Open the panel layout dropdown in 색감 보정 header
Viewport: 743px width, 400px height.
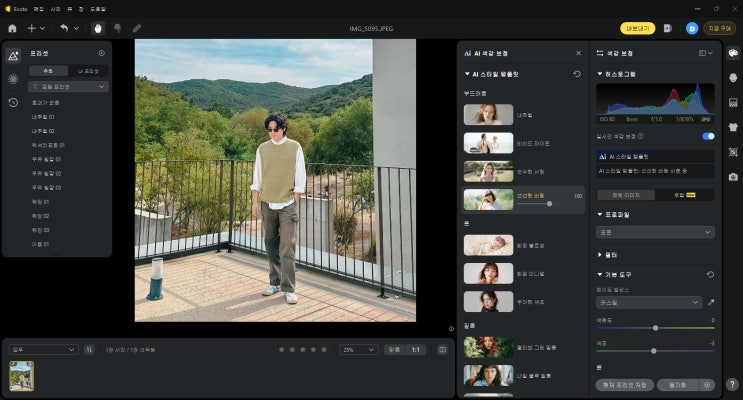pos(706,53)
